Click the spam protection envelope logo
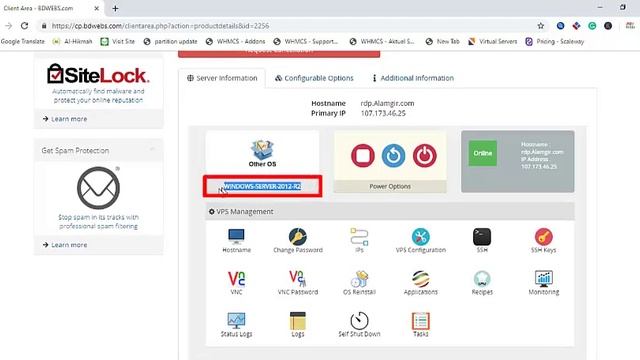Viewport: 640px width, 360px height. (x=98, y=188)
